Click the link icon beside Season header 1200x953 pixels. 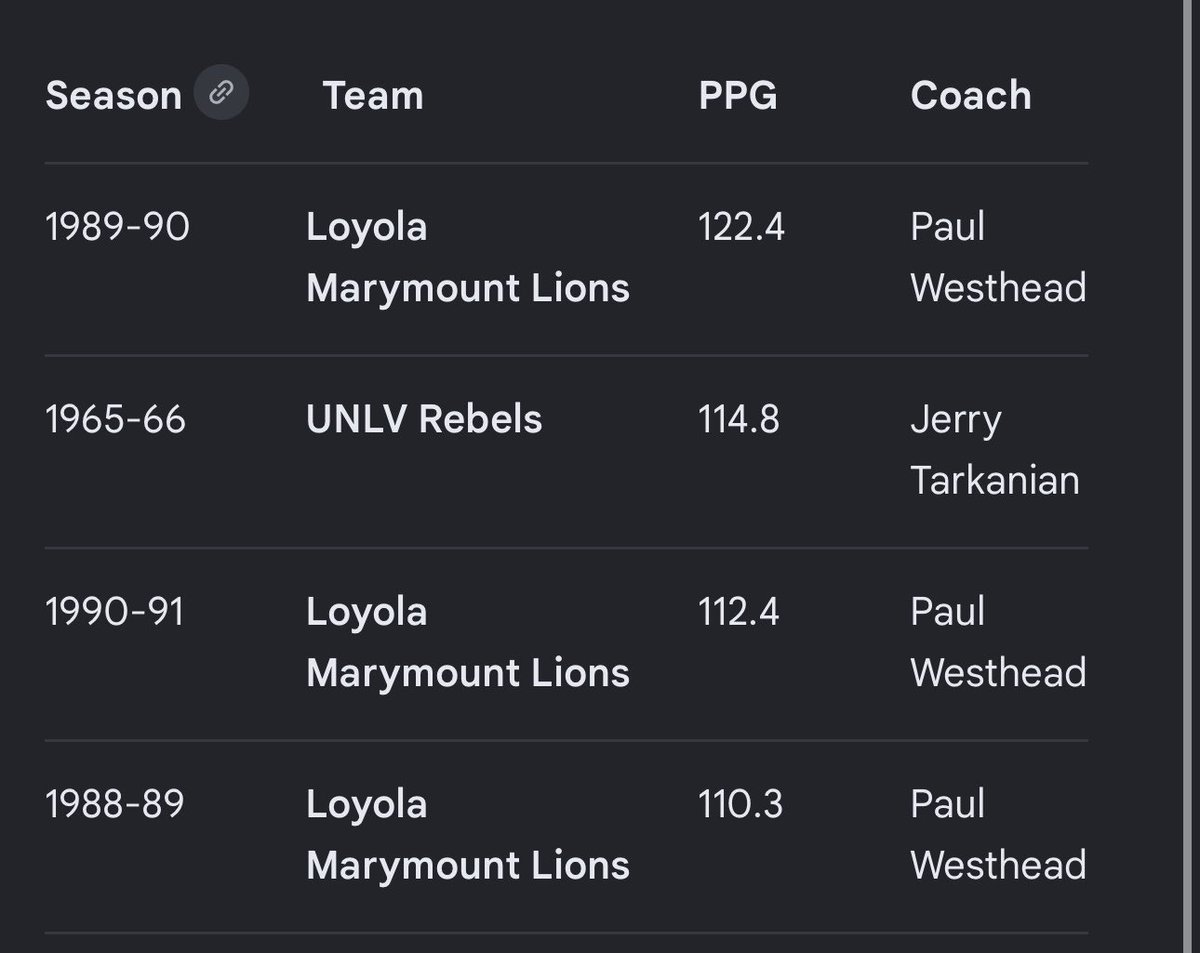[x=221, y=94]
